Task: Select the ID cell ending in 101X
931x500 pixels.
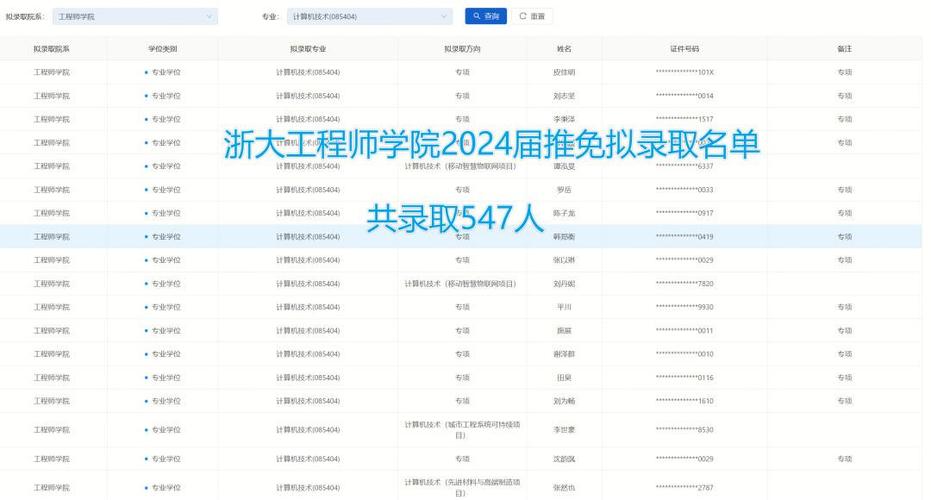Action: pyautogui.click(x=685, y=72)
